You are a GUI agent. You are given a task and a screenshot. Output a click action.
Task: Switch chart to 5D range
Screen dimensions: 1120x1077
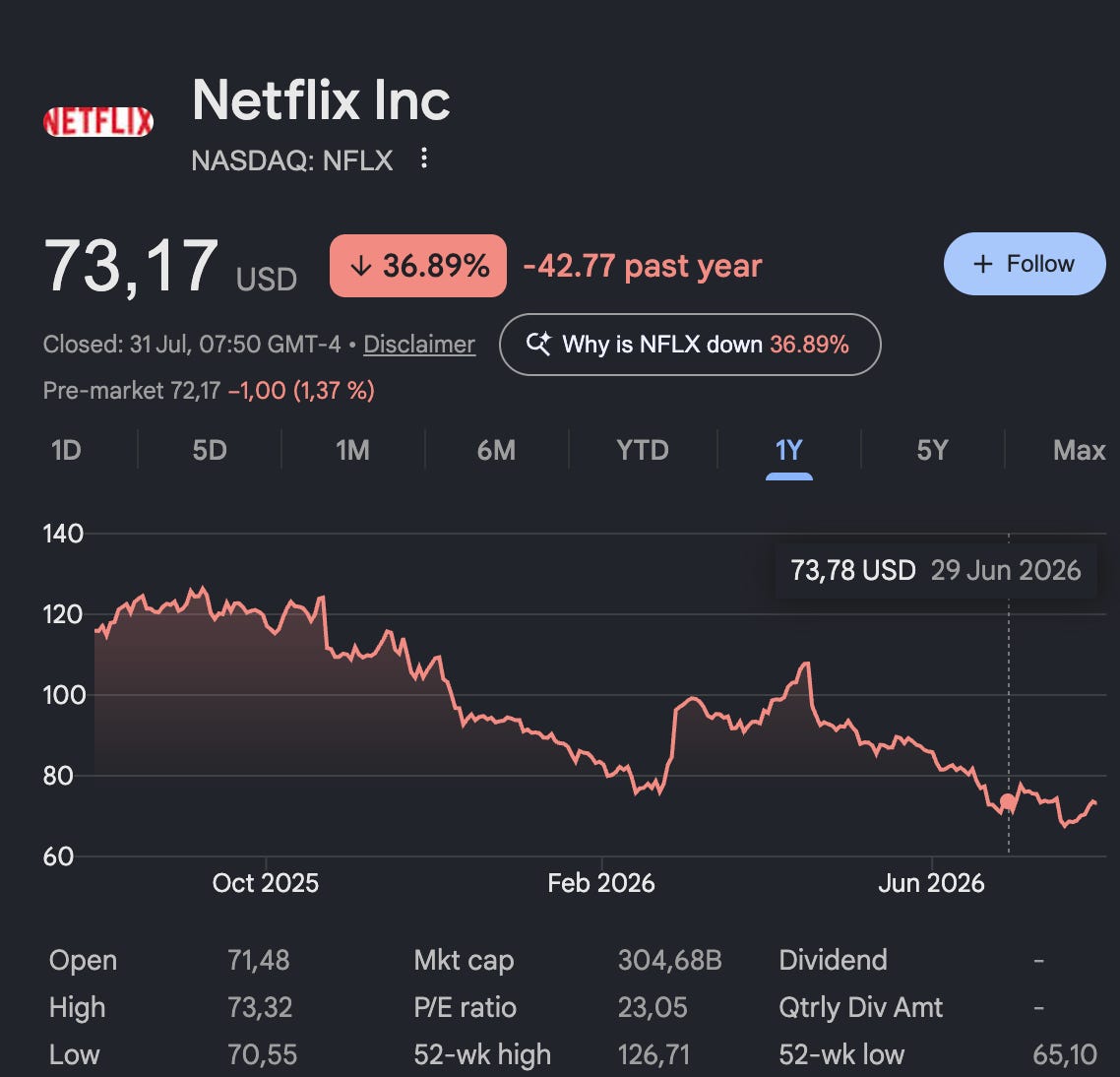210,450
